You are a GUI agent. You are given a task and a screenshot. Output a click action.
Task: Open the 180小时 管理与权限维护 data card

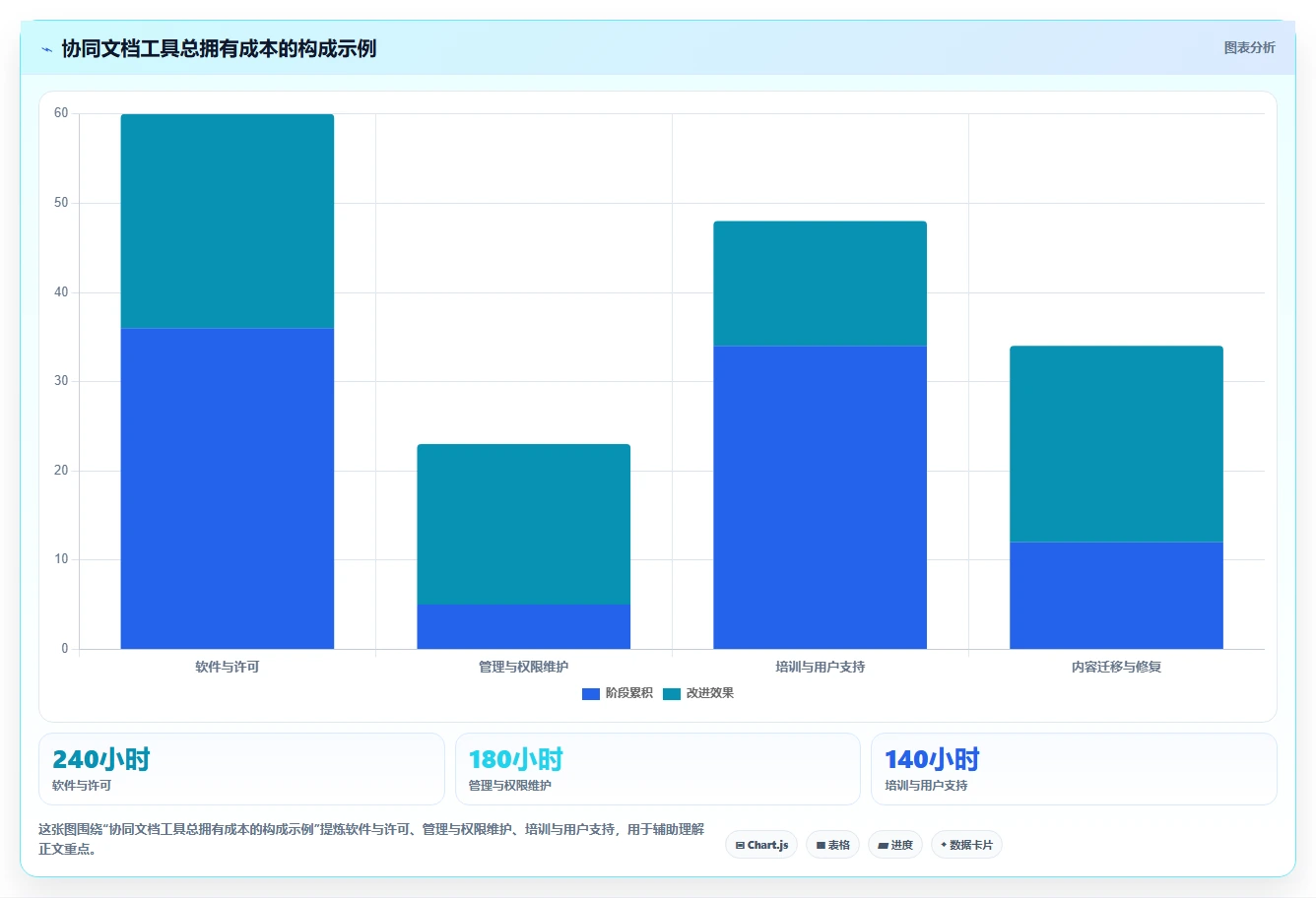[x=658, y=769]
